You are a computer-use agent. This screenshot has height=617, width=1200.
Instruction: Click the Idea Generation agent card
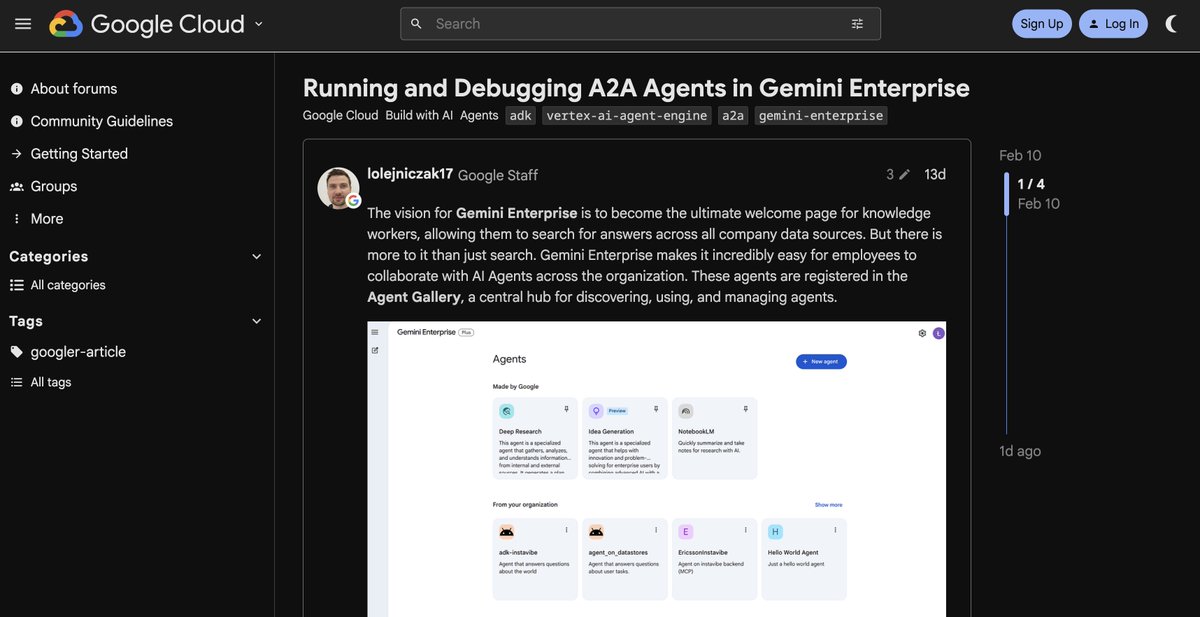coord(624,438)
